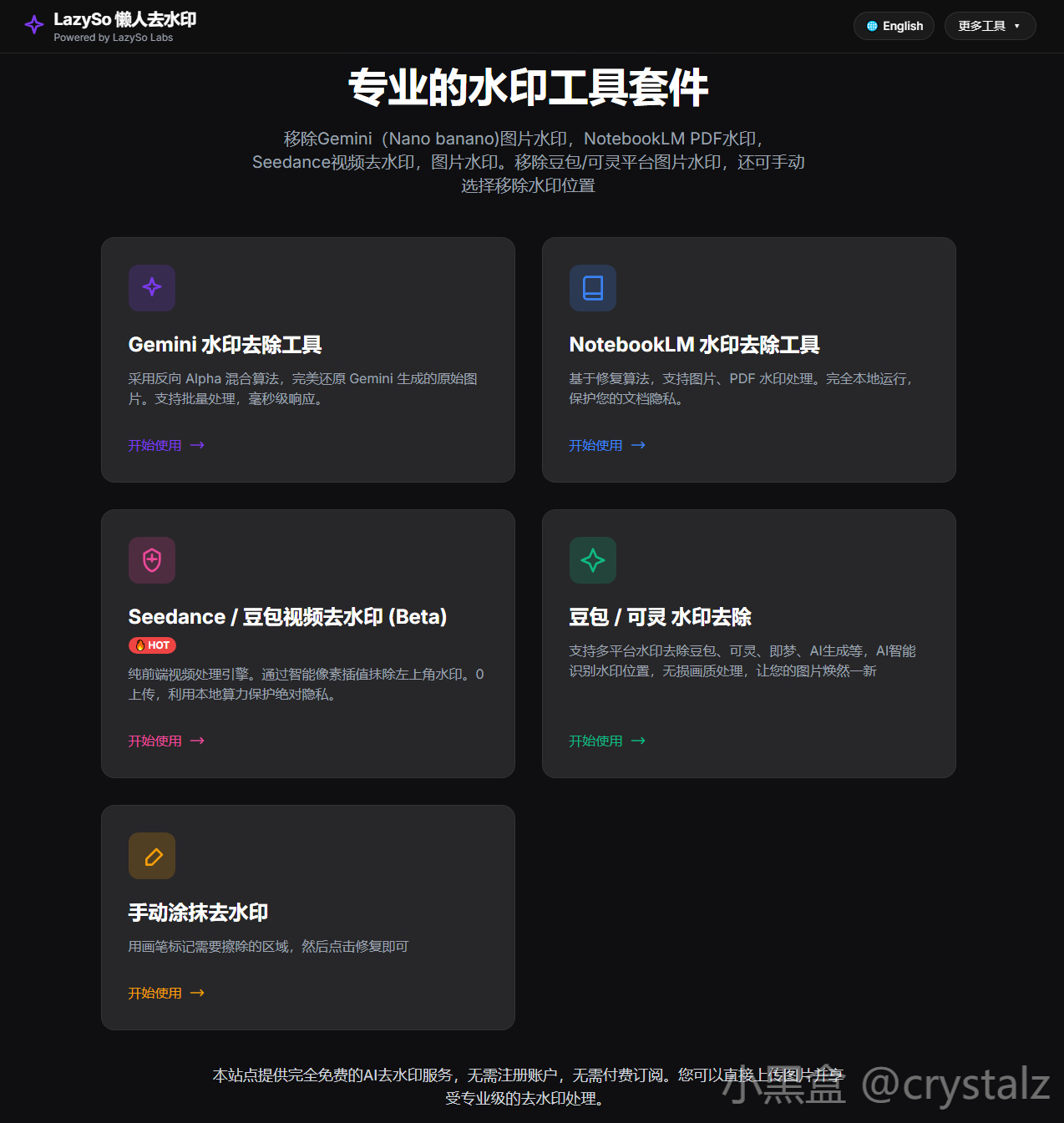This screenshot has width=1064, height=1123.
Task: Click the Seedance card description about 纯前端视频处理引擎
Action: 307,685
